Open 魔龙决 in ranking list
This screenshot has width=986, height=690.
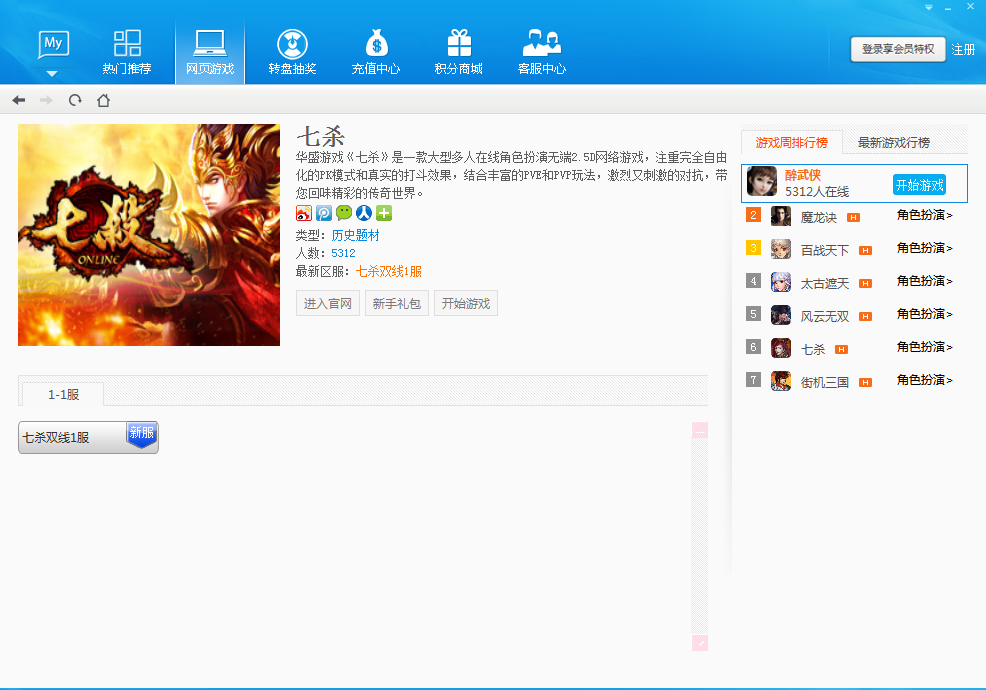point(819,217)
